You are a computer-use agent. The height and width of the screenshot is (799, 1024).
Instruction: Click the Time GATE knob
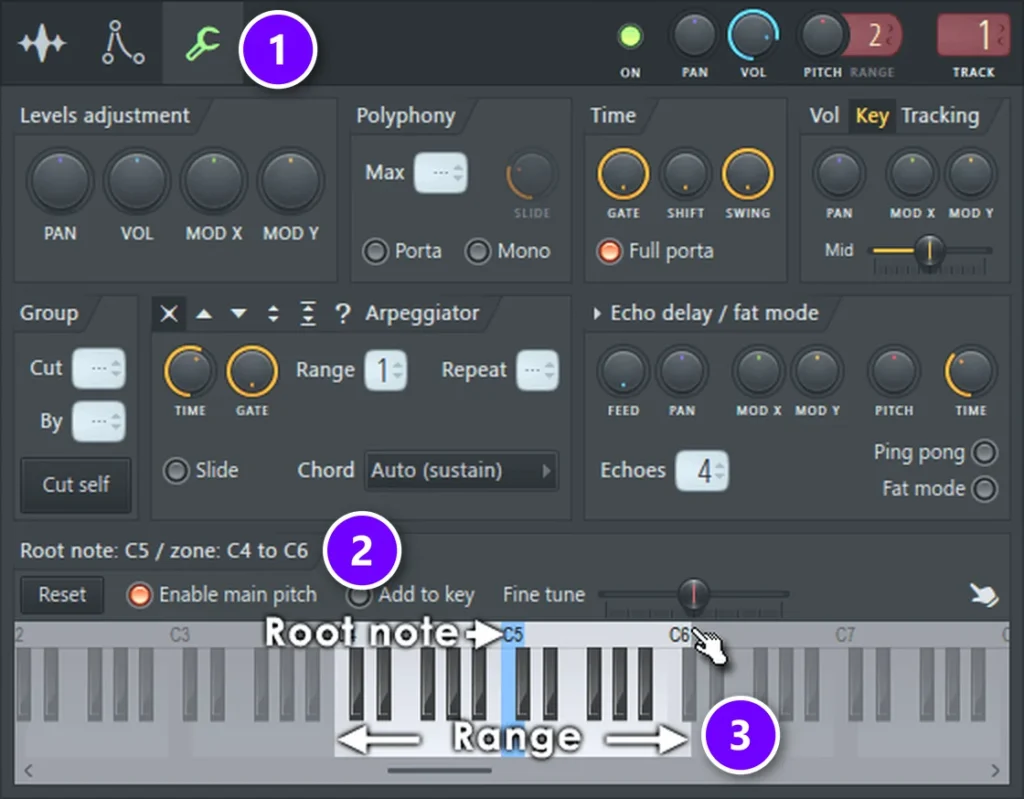click(623, 174)
